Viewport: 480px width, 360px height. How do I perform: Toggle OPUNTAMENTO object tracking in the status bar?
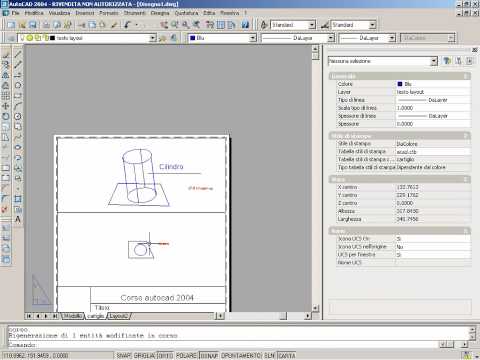click(x=241, y=356)
